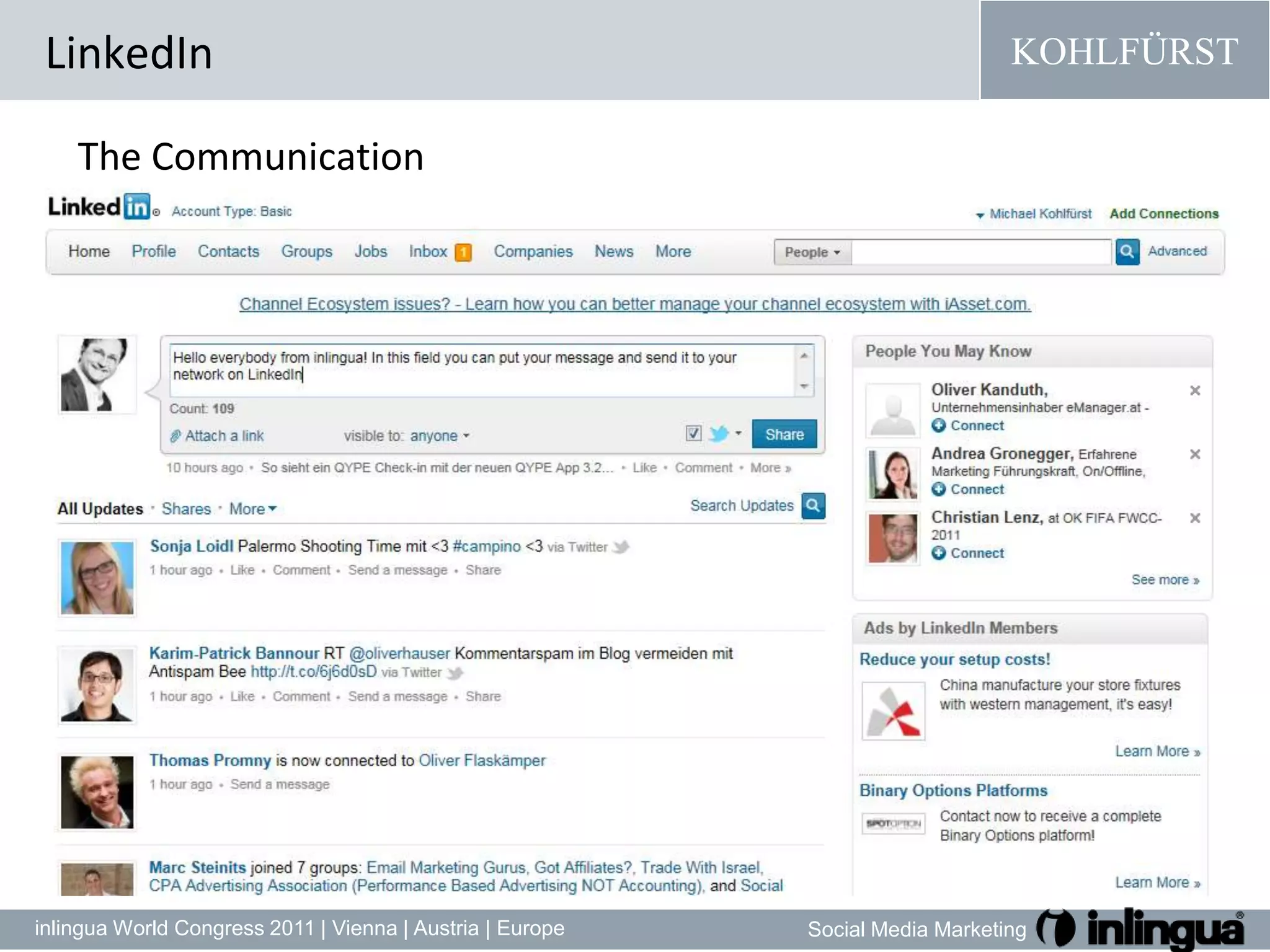Viewport: 1270px width, 952px height.
Task: Click Oliver Kanduth's placeholder avatar
Action: pyautogui.click(x=893, y=410)
